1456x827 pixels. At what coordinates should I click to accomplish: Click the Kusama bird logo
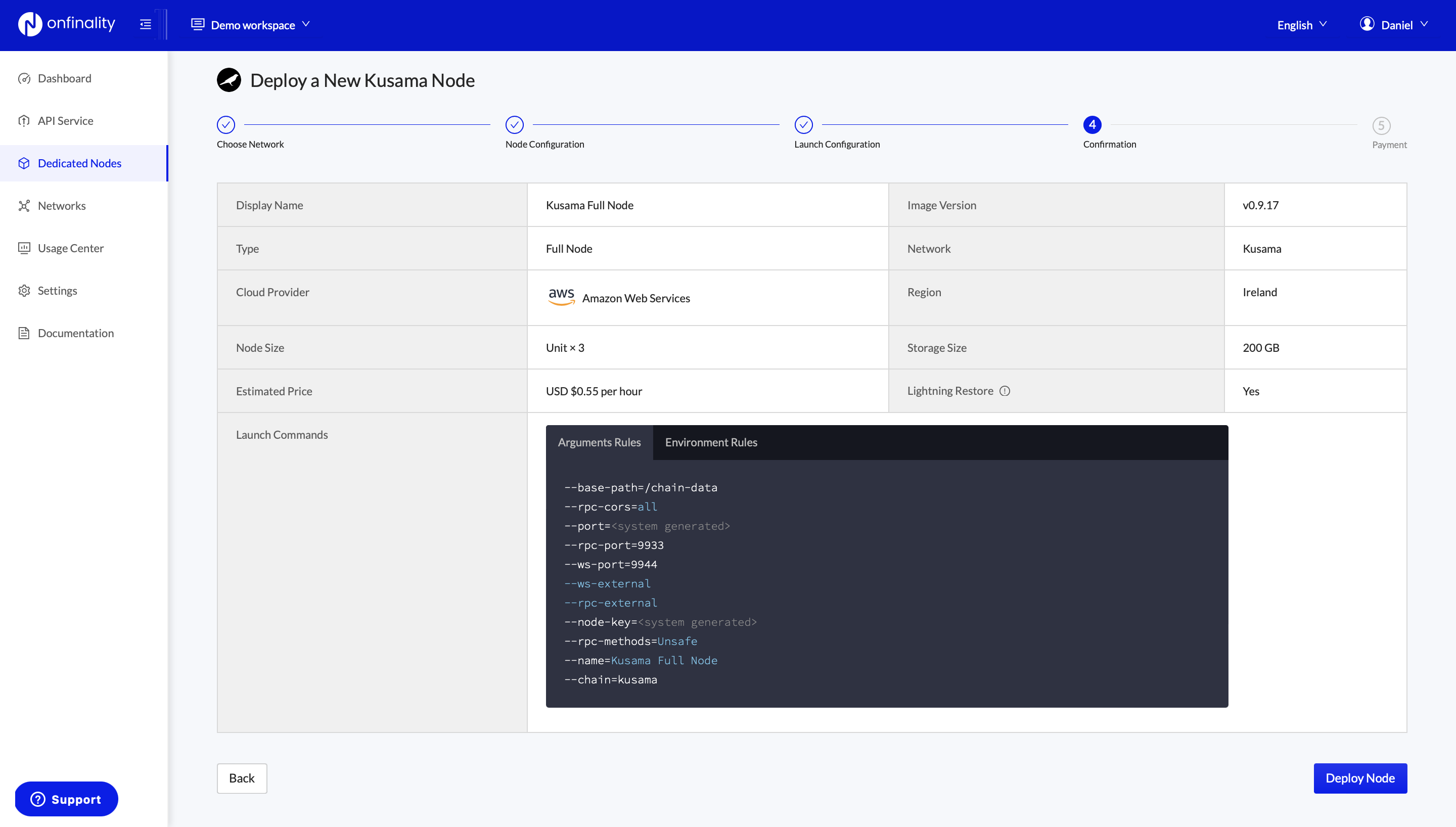229,80
